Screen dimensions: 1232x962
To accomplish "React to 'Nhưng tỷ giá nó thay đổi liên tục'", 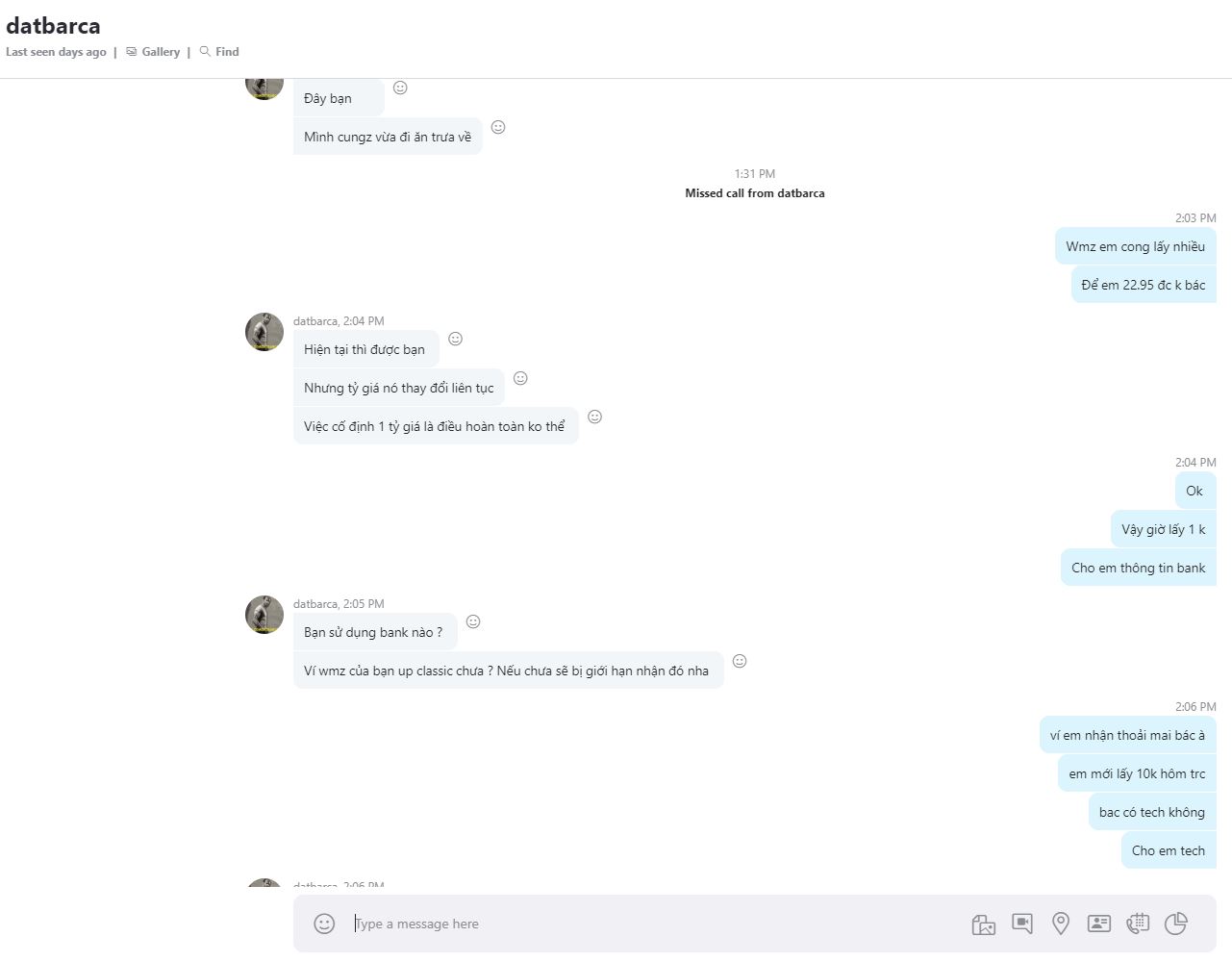I will click(520, 378).
